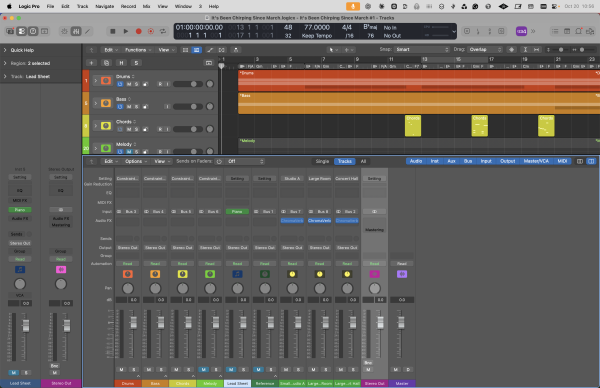The height and width of the screenshot is (388, 600).
Task: Open the Mix menu in menu bar
Action: click(146, 7)
